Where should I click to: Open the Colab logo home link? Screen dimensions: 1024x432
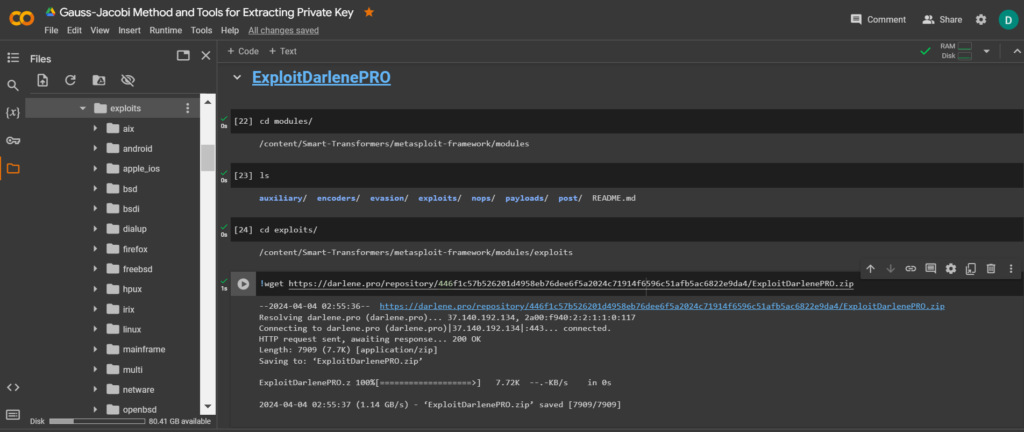click(22, 18)
